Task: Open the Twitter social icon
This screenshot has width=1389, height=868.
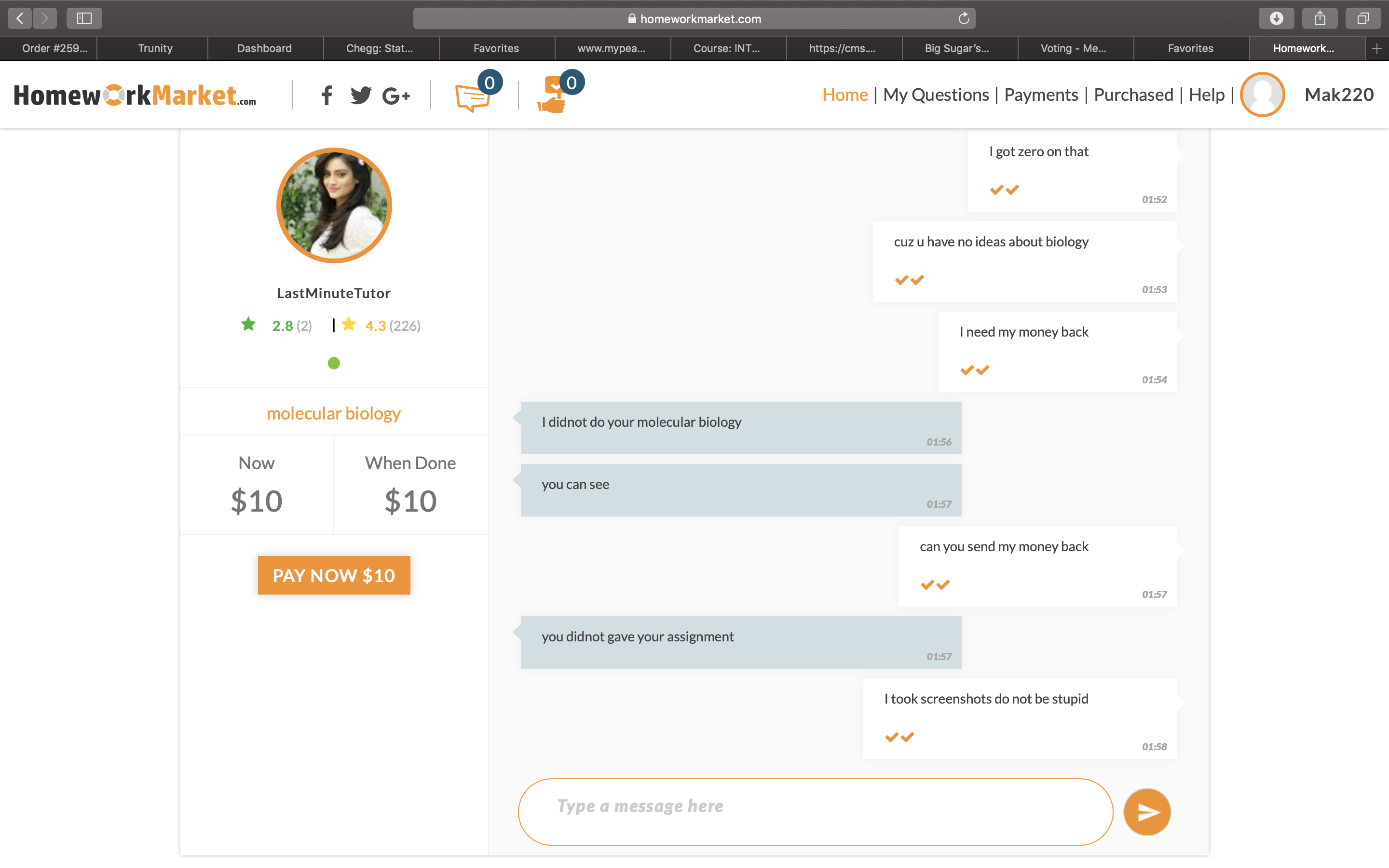Action: point(361,95)
